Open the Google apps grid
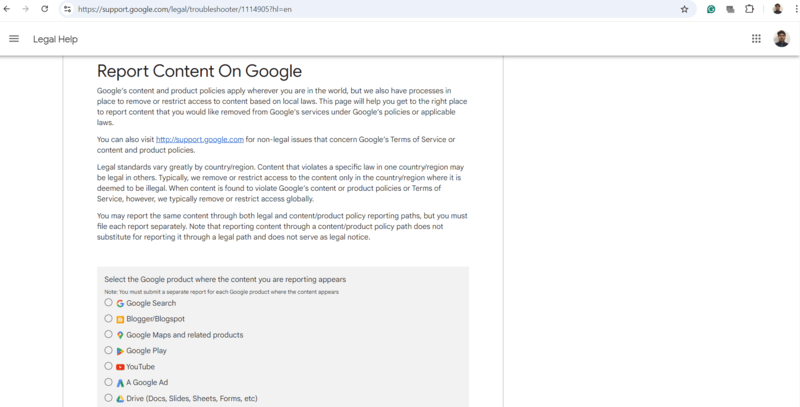 click(x=756, y=39)
